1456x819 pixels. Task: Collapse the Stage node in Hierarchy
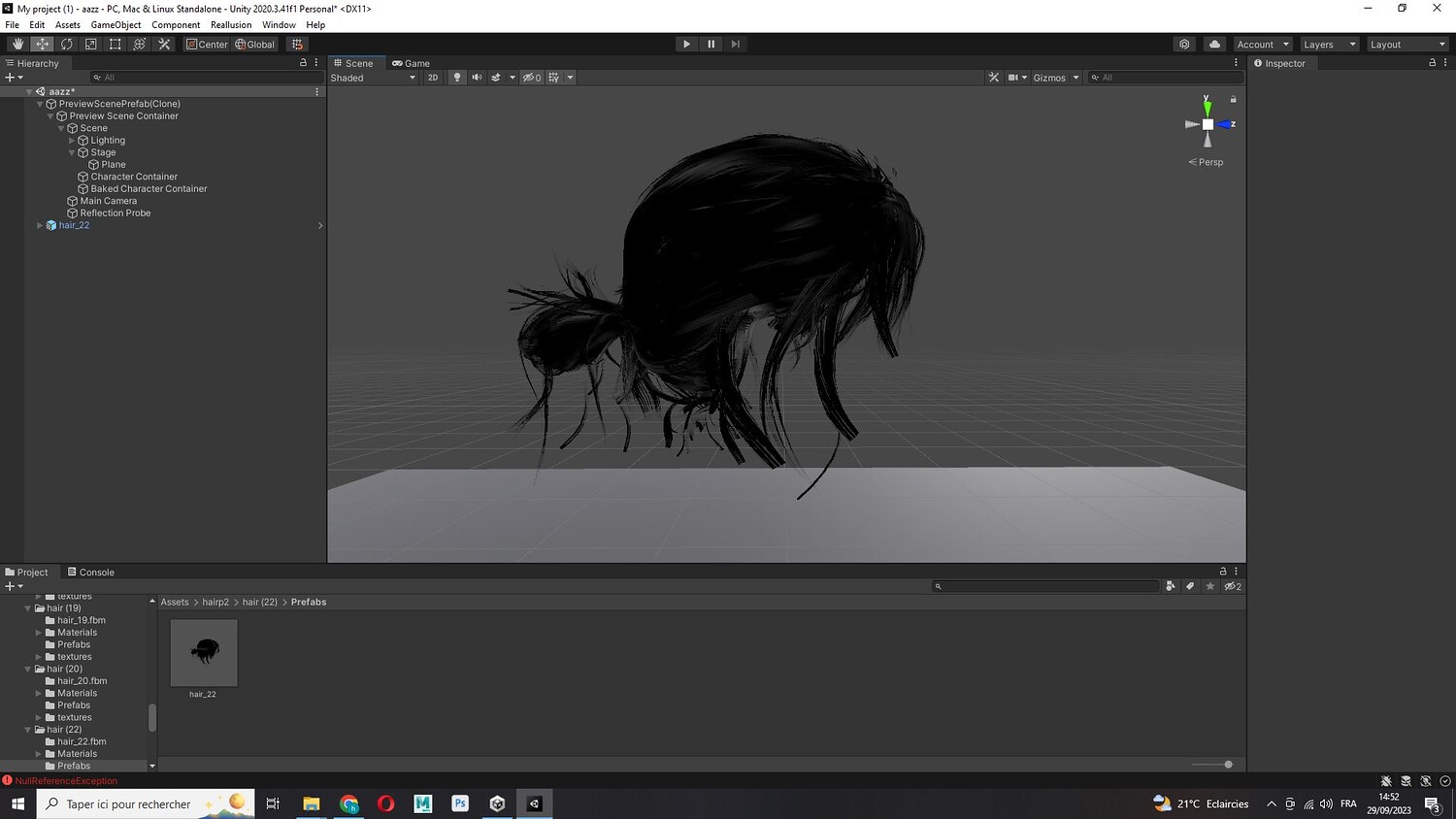pos(72,152)
